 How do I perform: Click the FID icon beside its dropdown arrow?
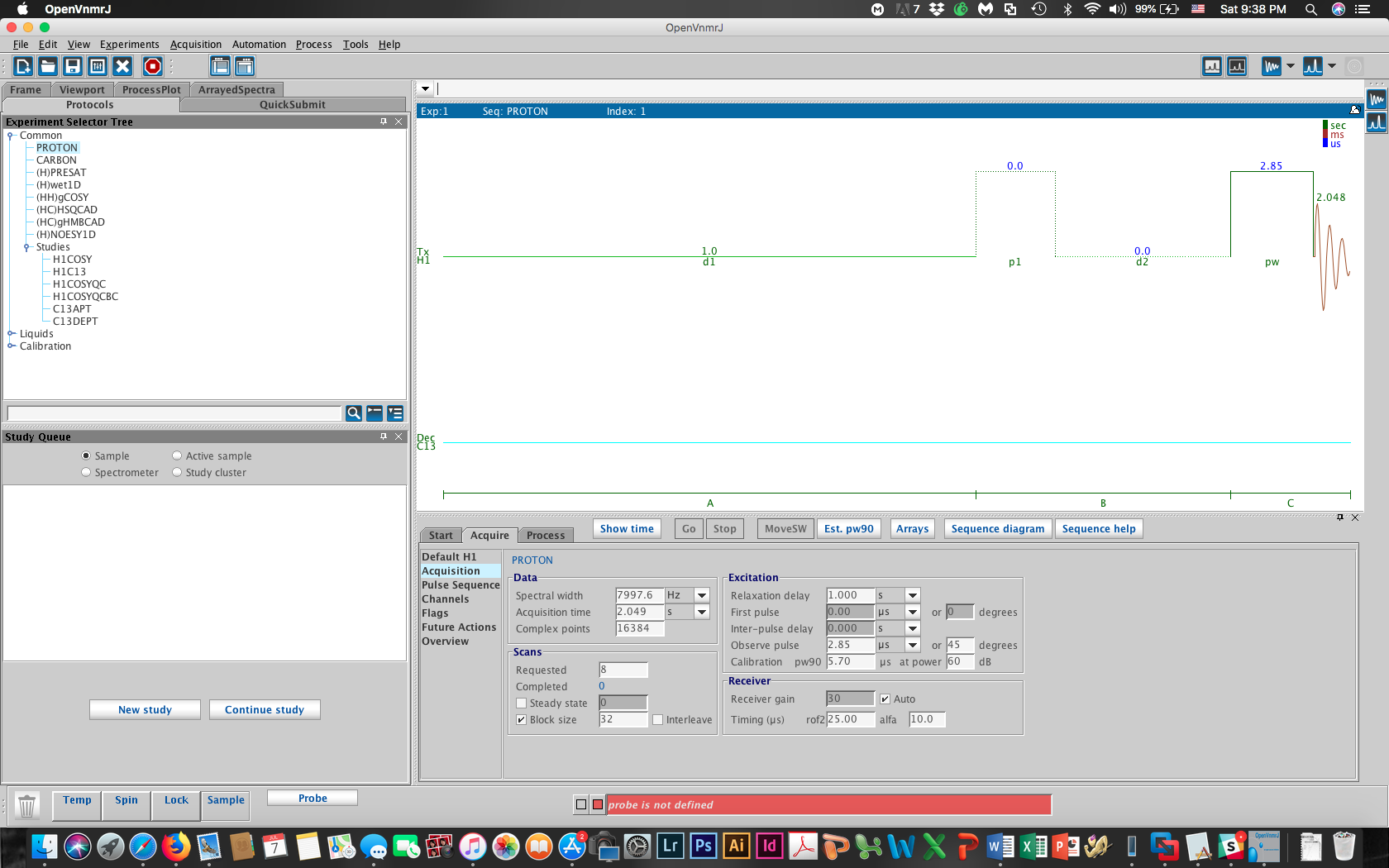(1272, 66)
